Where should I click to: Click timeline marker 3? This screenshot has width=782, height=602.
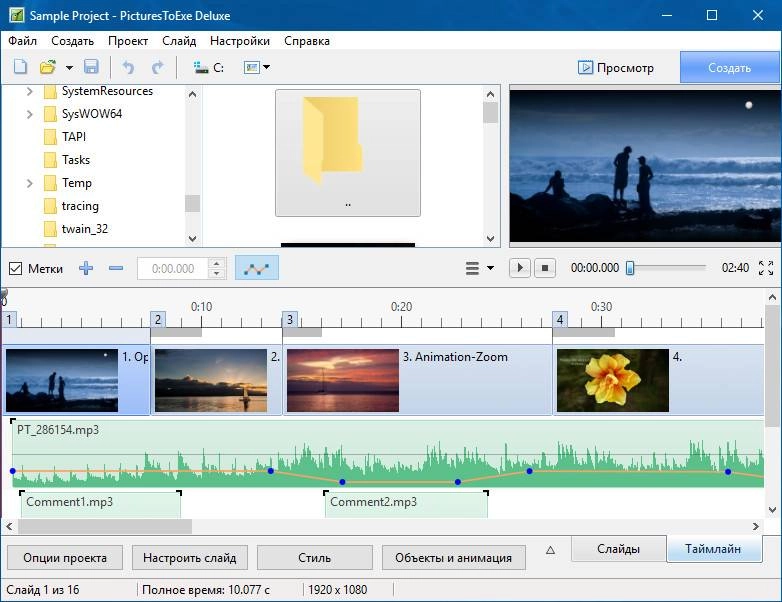[x=290, y=319]
